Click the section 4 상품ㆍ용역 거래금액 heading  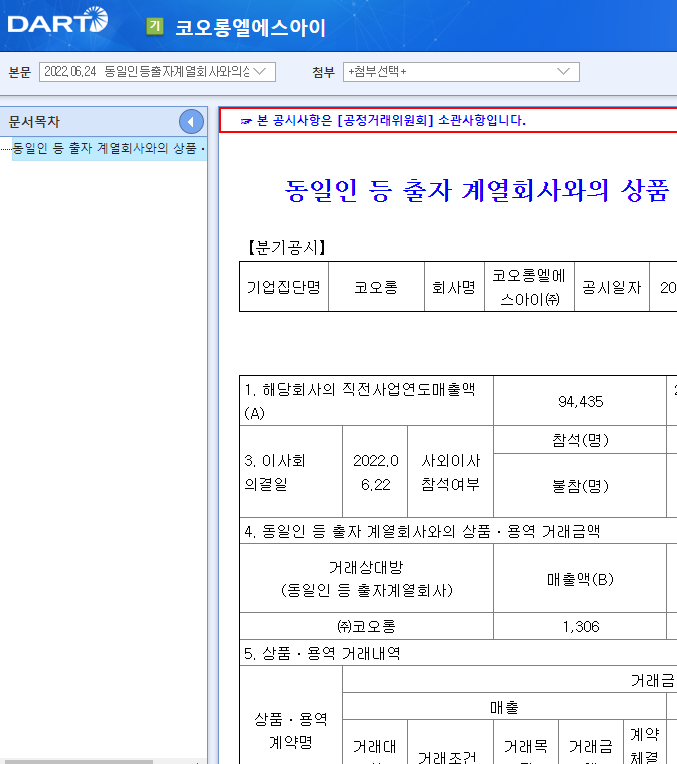tap(422, 531)
